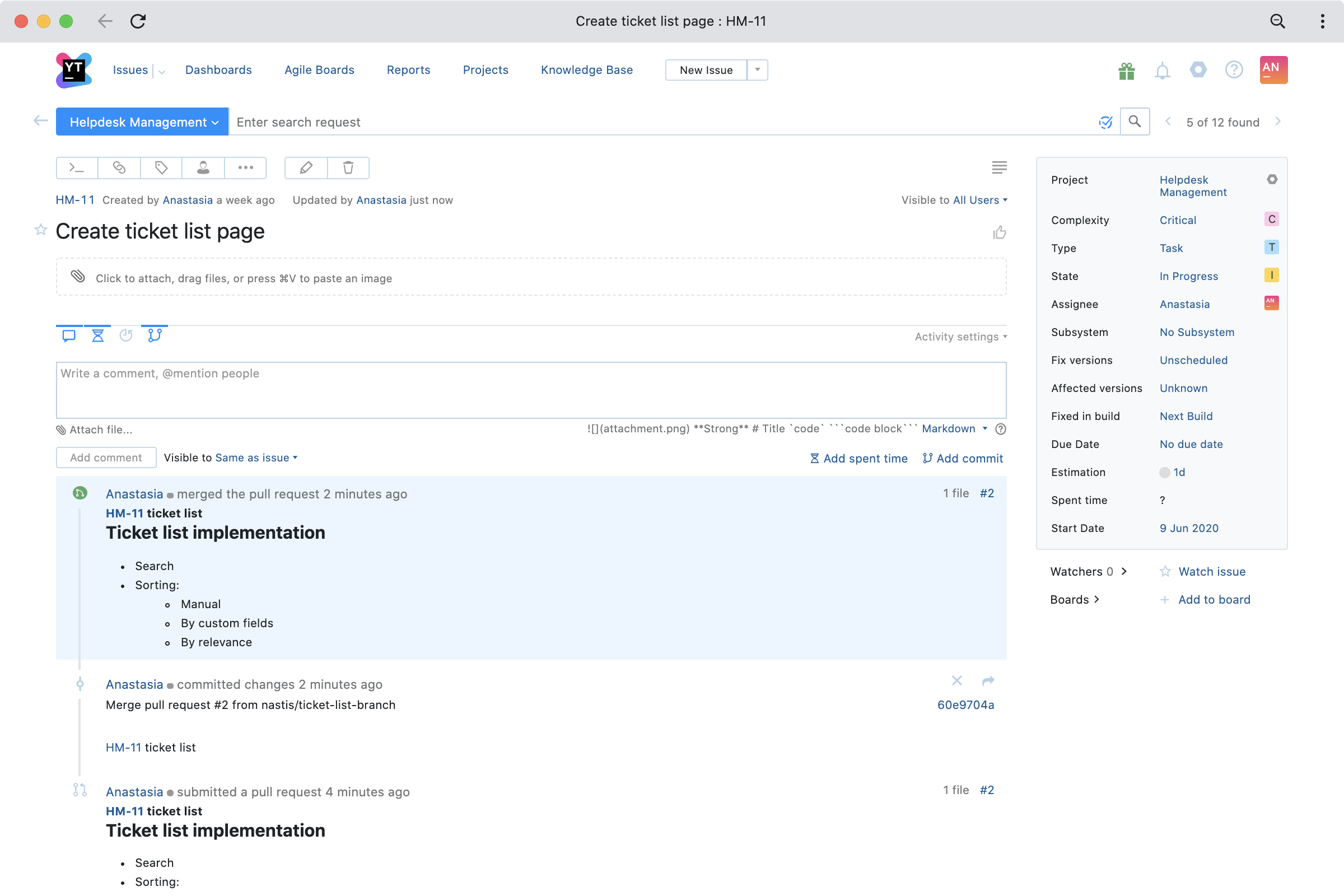
Task: Expand the Watchers list
Action: click(1089, 571)
